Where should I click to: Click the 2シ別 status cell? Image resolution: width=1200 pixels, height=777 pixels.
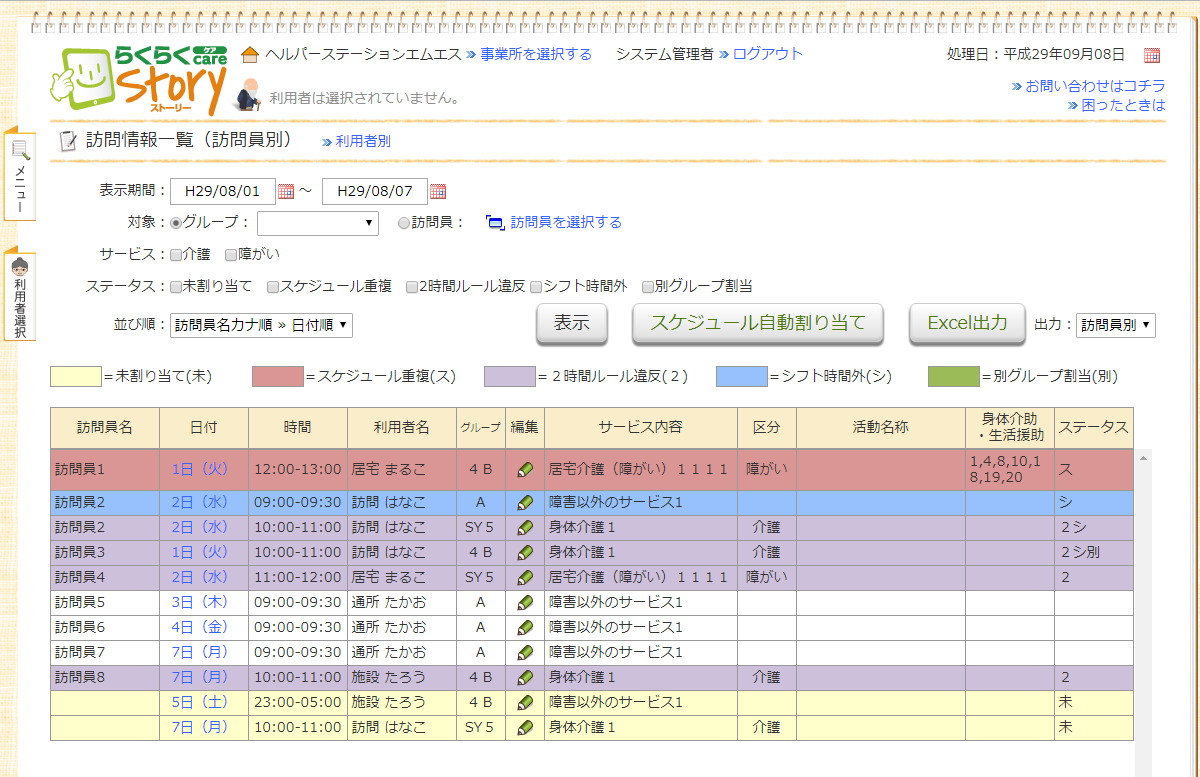pyautogui.click(x=1094, y=552)
